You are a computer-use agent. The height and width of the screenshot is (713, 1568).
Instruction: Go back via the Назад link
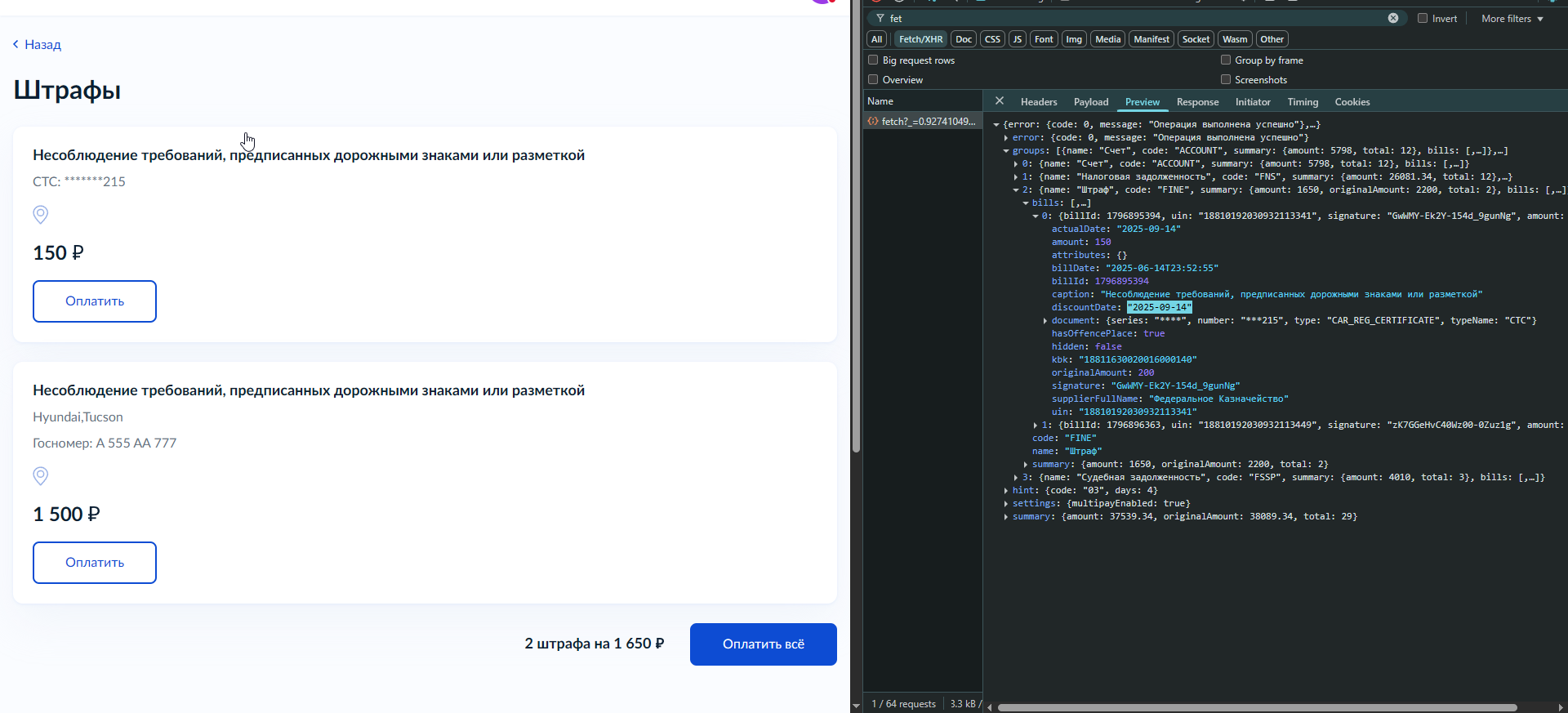tap(37, 44)
